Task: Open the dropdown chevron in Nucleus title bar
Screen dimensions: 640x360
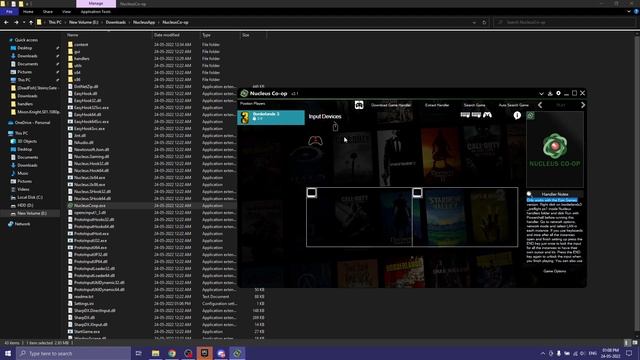Action: 541,93
